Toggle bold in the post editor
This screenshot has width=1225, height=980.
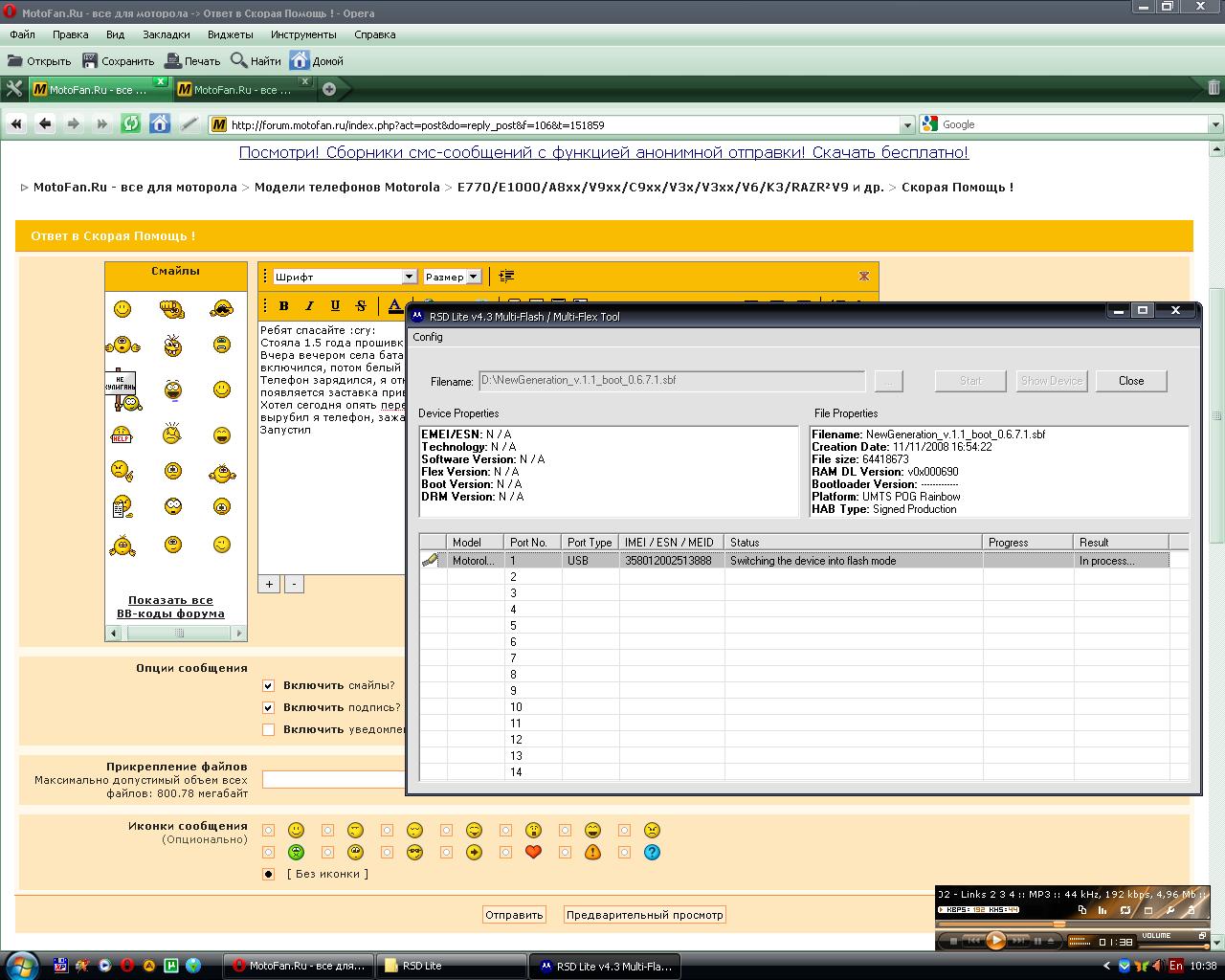pos(283,305)
